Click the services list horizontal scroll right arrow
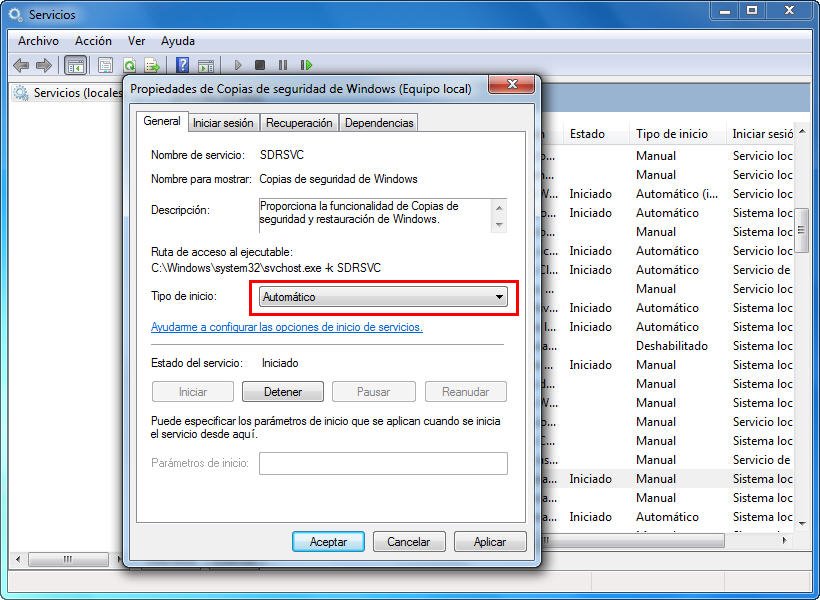Image resolution: width=820 pixels, height=600 pixels. (x=784, y=540)
